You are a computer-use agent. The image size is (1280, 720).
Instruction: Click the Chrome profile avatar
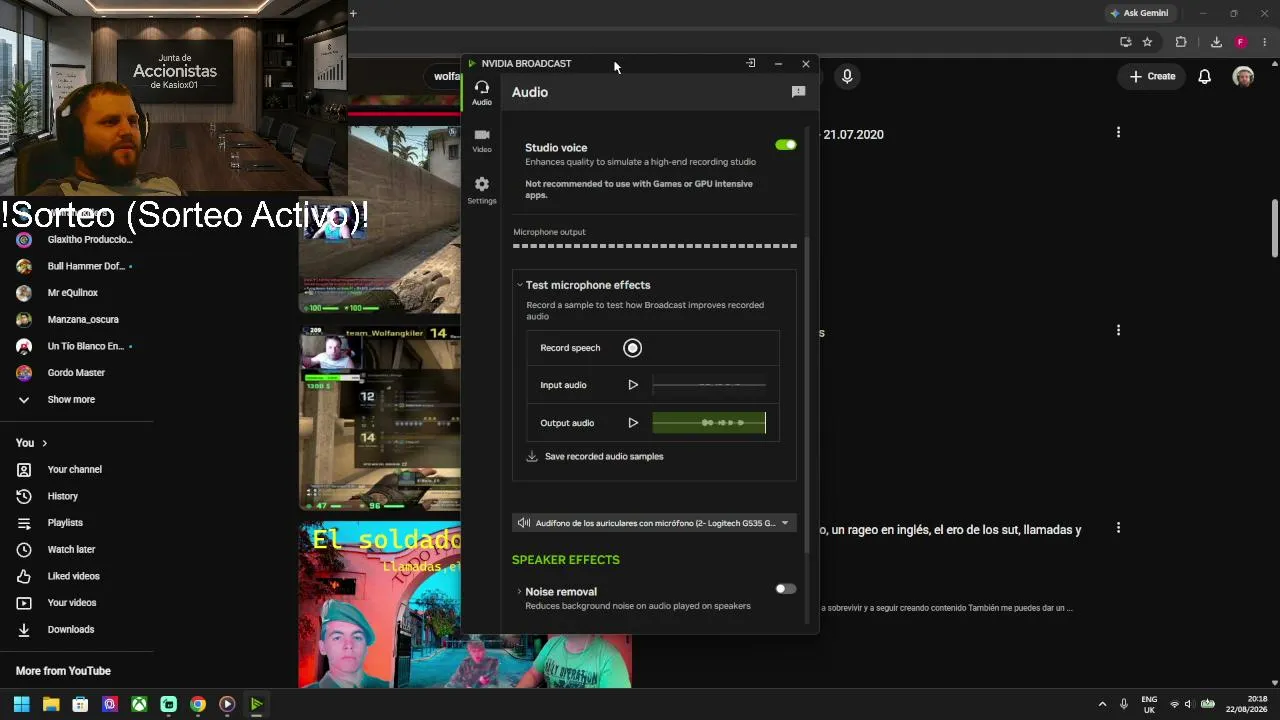pos(1240,42)
